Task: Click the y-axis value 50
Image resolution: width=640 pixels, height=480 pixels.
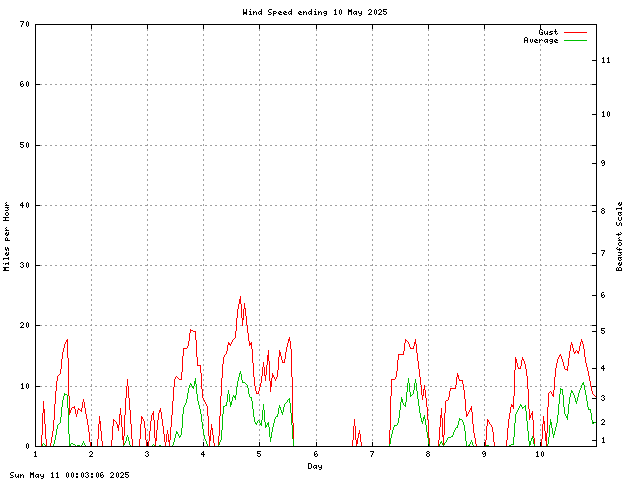Action: pyautogui.click(x=24, y=145)
